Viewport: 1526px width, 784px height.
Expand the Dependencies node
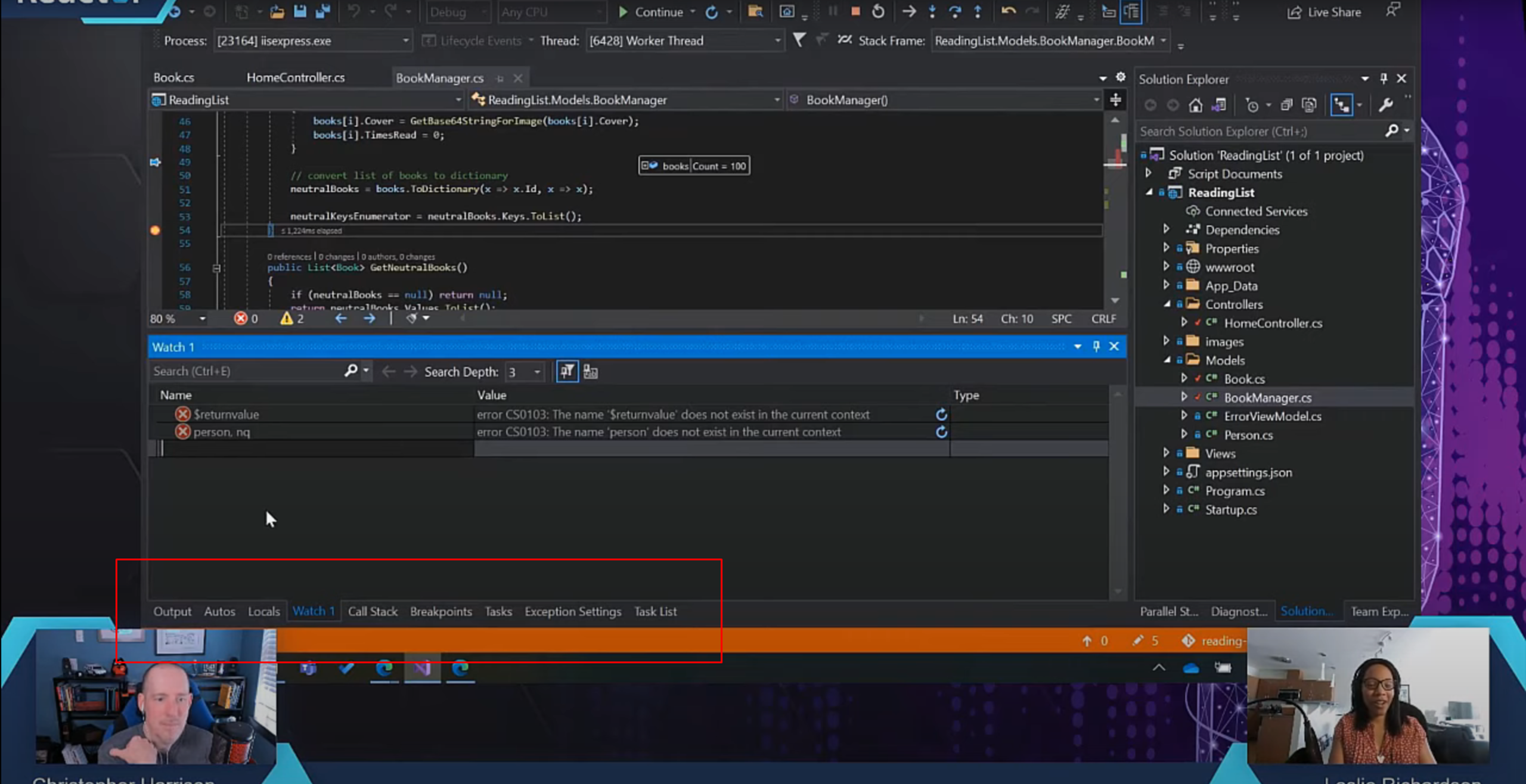pos(1166,229)
